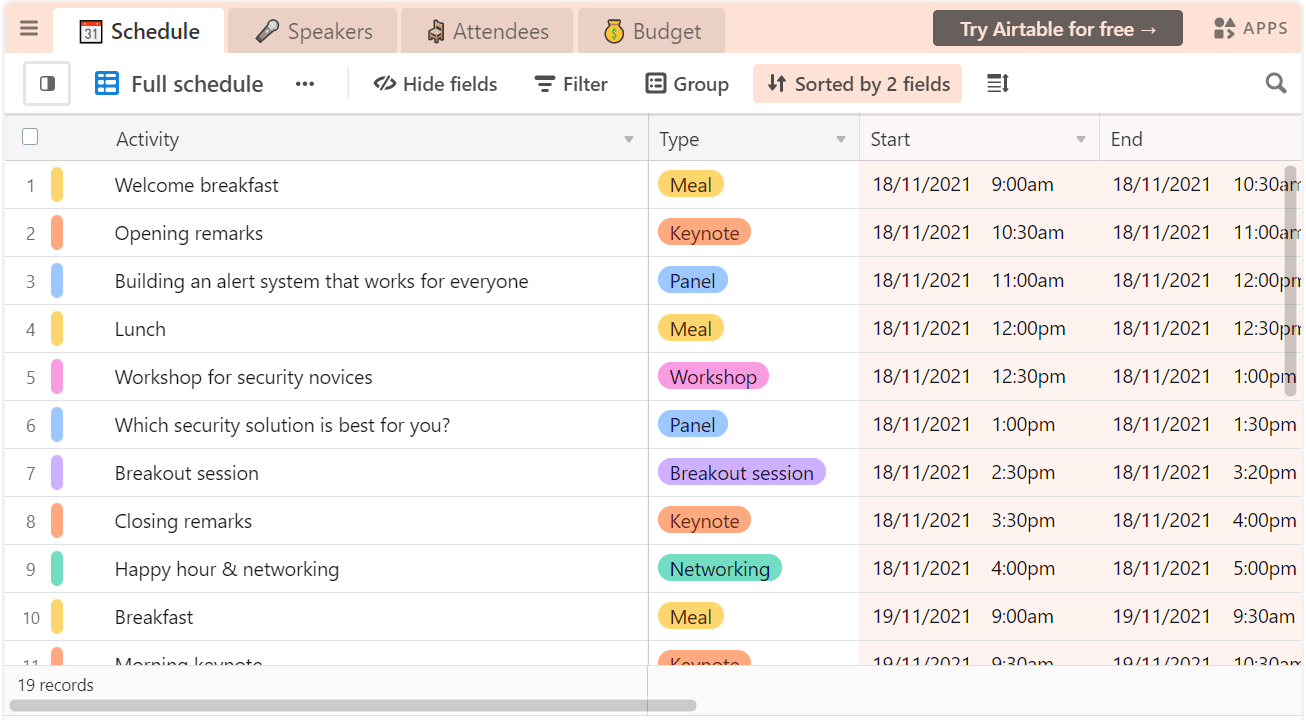
Task: Open the Group options
Action: (687, 84)
